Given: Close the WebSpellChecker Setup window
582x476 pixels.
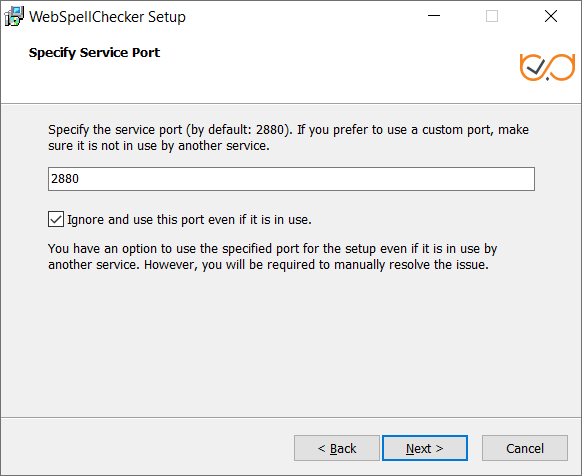Looking at the screenshot, I should (551, 16).
